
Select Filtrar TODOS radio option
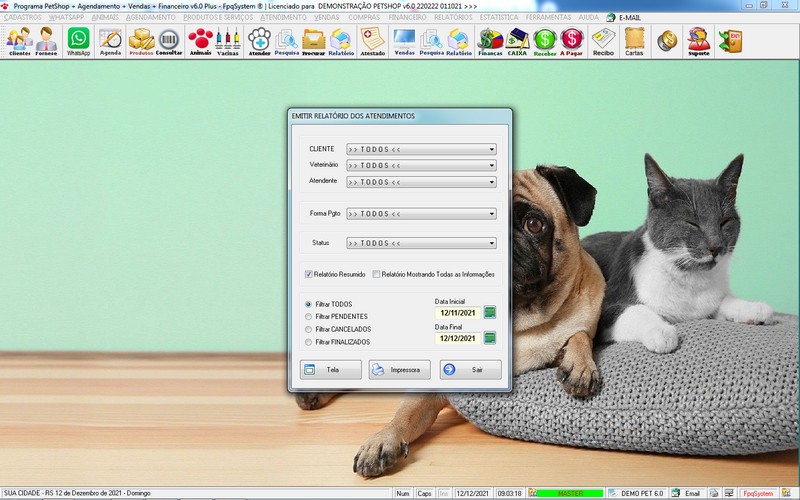[x=308, y=304]
